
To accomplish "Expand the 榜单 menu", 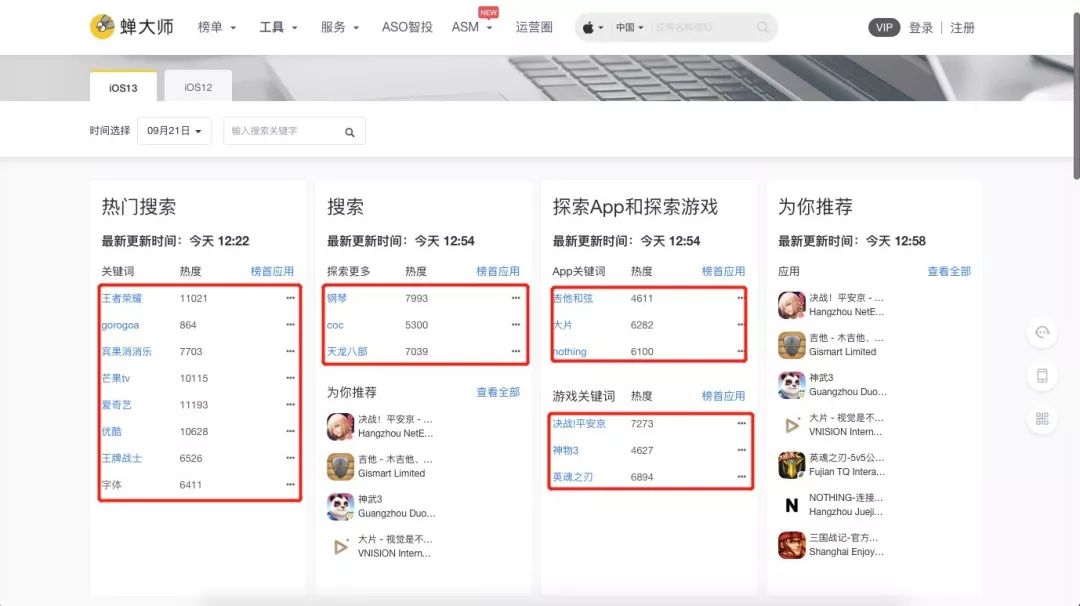I will click(216, 28).
